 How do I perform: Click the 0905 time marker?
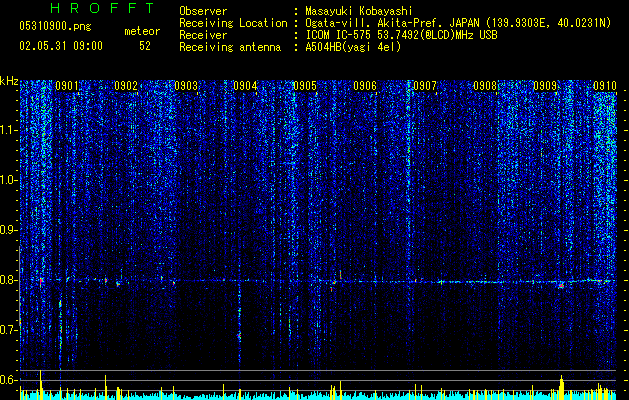(305, 86)
